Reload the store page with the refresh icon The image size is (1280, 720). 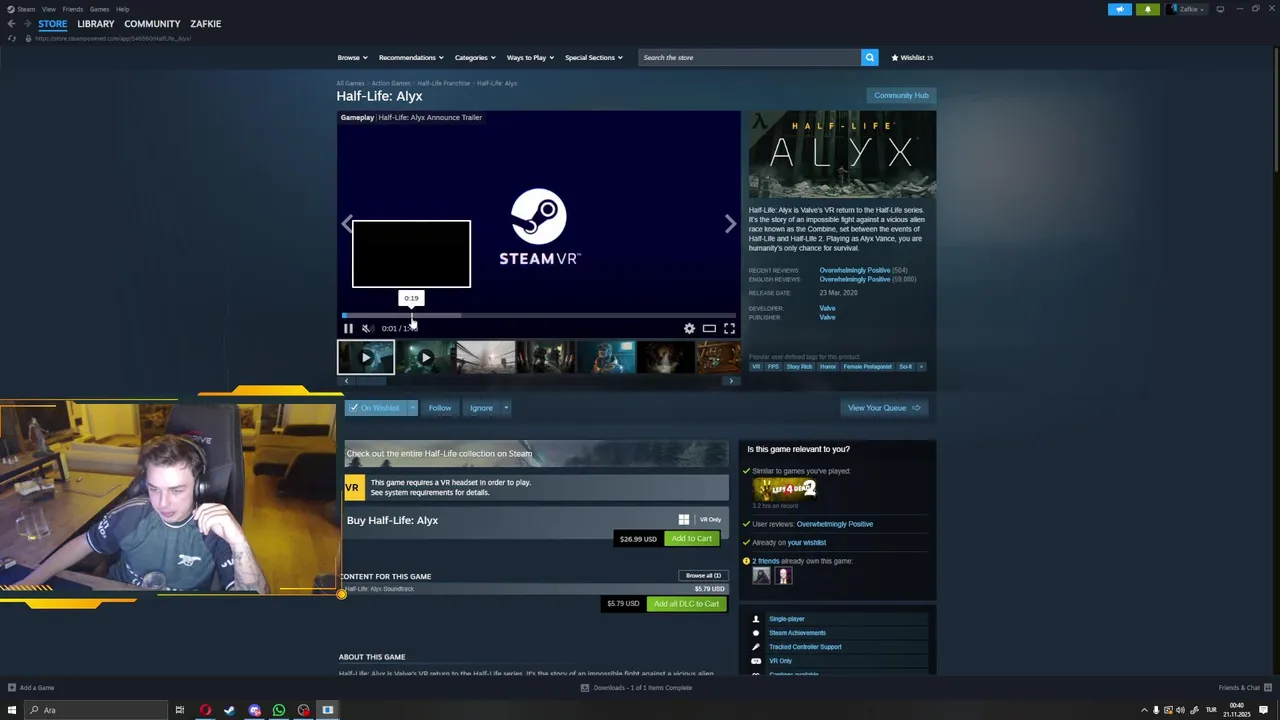(x=12, y=38)
